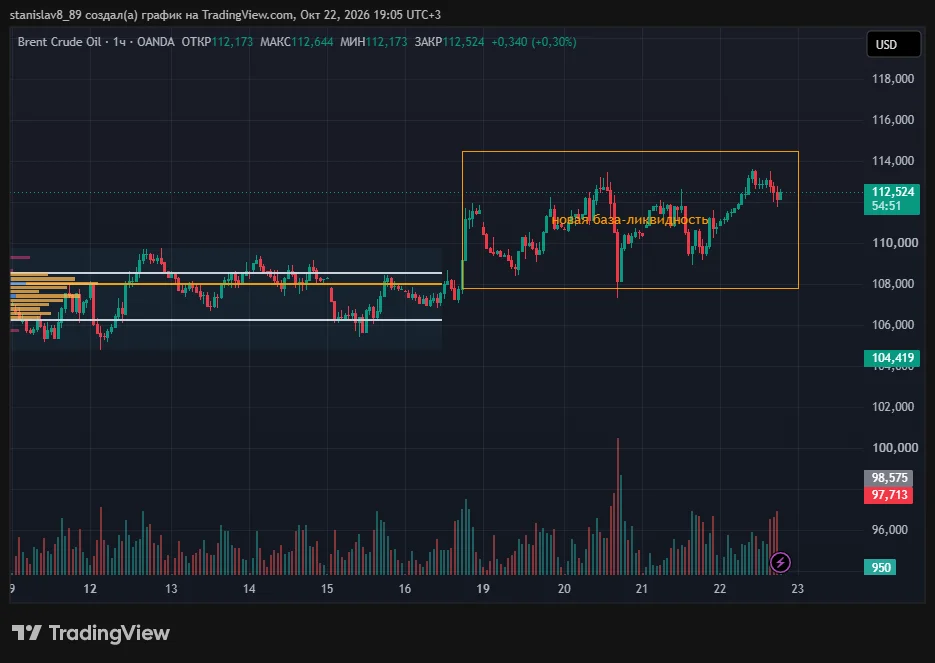Click the gray 98,575 price label
Image resolution: width=935 pixels, height=663 pixels.
click(888, 478)
